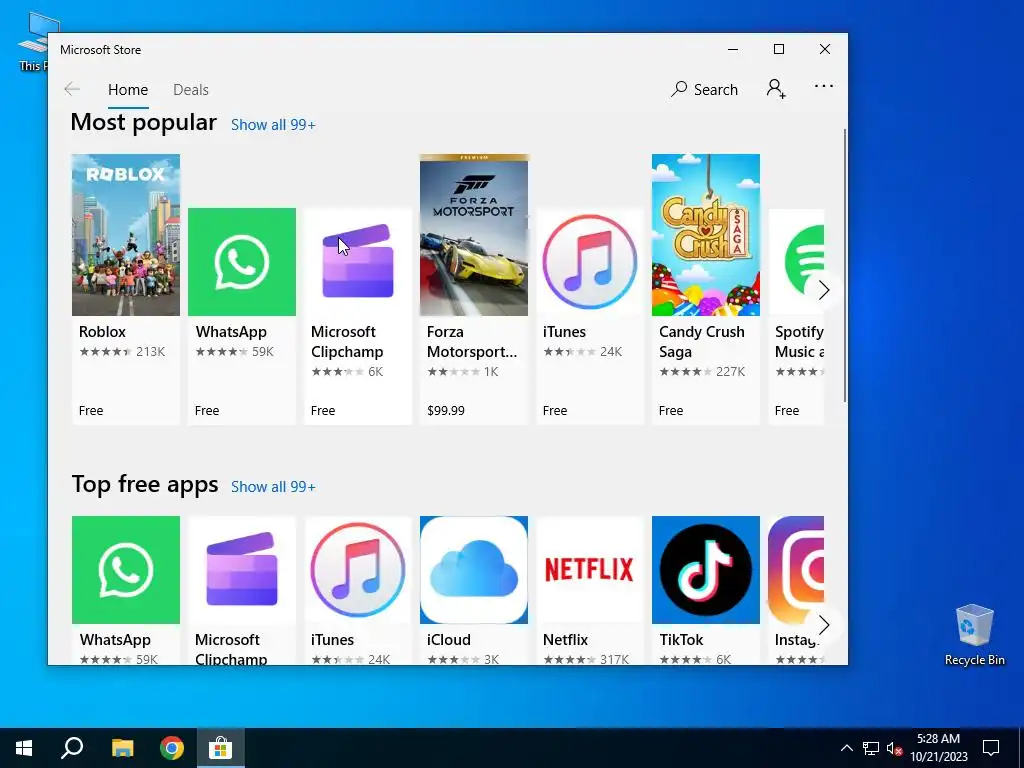Open taskbar search magnifier
The height and width of the screenshot is (768, 1024).
tap(72, 748)
